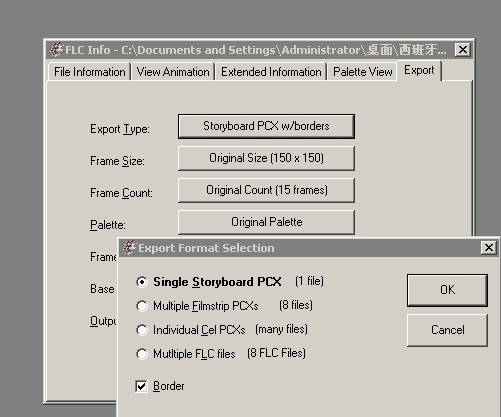
Task: Close the FLC Info window
Action: pos(463,50)
